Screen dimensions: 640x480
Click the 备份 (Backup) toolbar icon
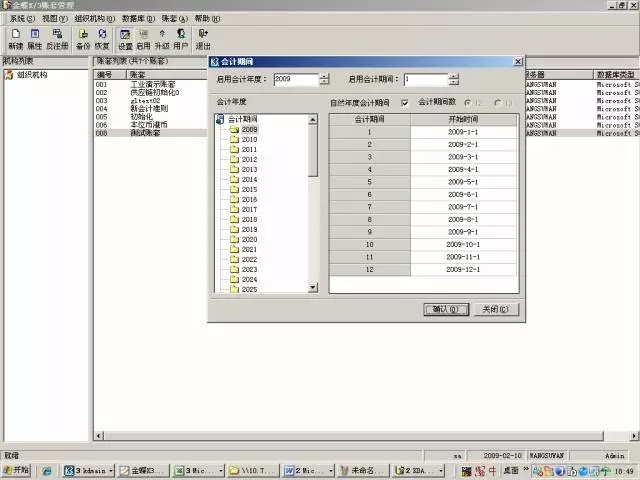[x=83, y=39]
